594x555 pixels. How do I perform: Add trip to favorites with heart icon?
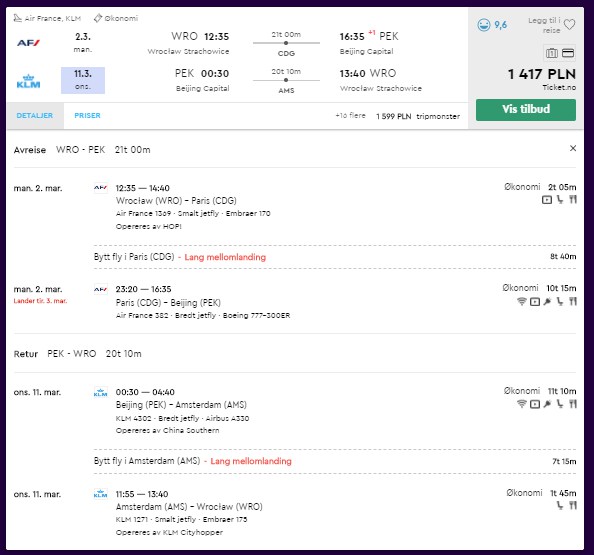coord(569,25)
